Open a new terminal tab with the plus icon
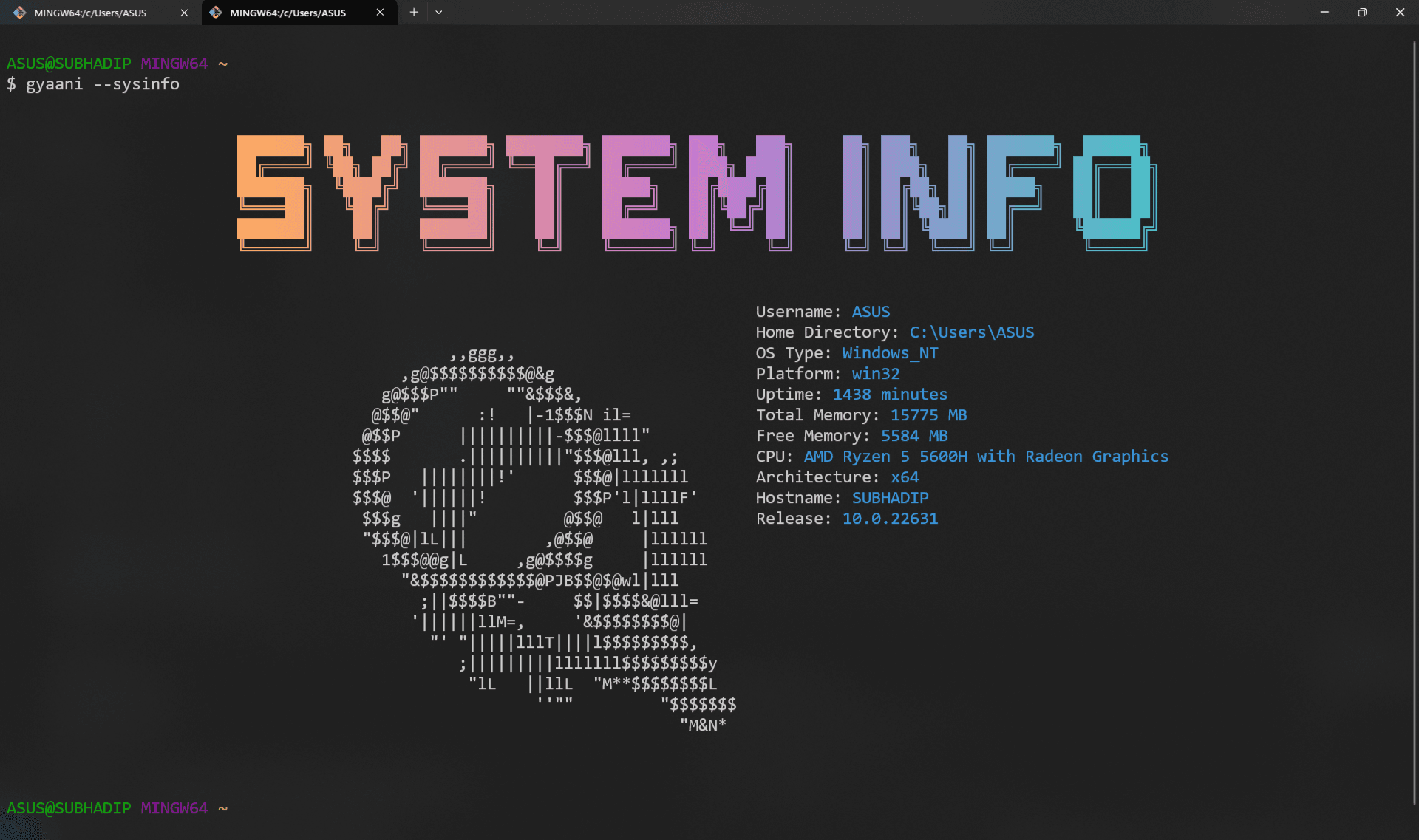The image size is (1419, 840). click(414, 12)
